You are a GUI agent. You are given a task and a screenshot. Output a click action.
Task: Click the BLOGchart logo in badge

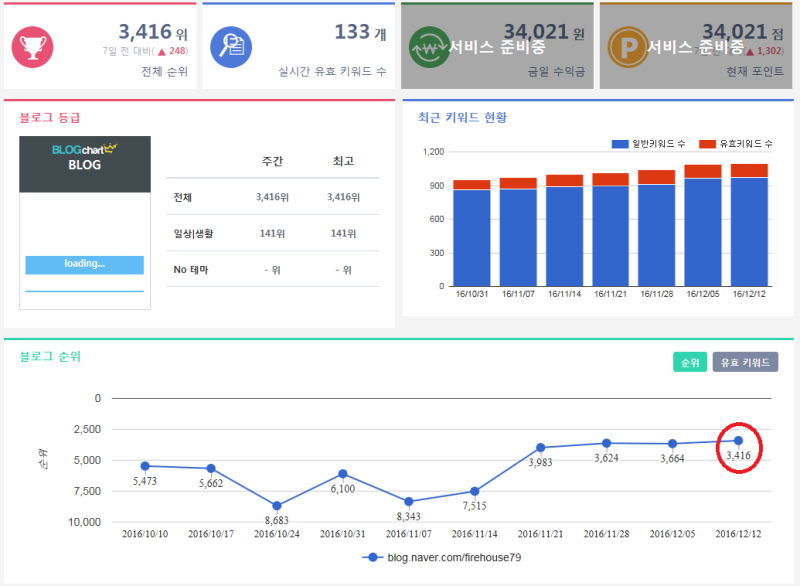point(85,149)
